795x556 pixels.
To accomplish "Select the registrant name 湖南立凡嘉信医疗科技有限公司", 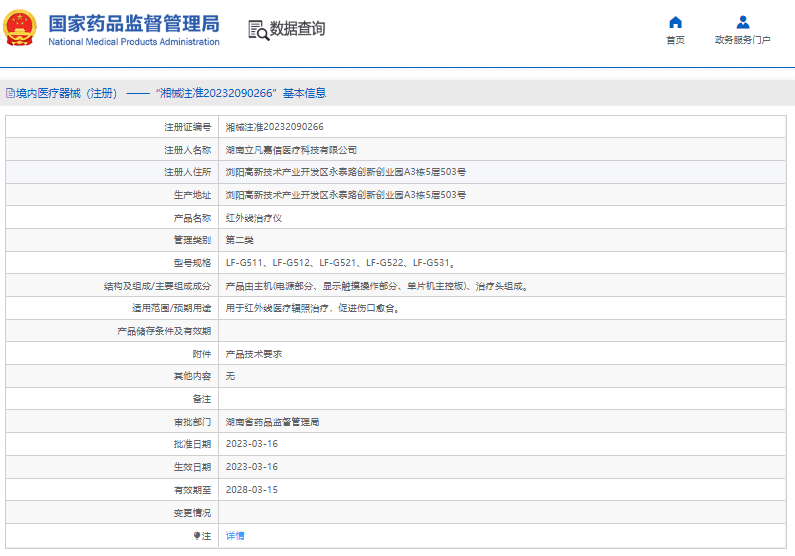I will click(291, 150).
